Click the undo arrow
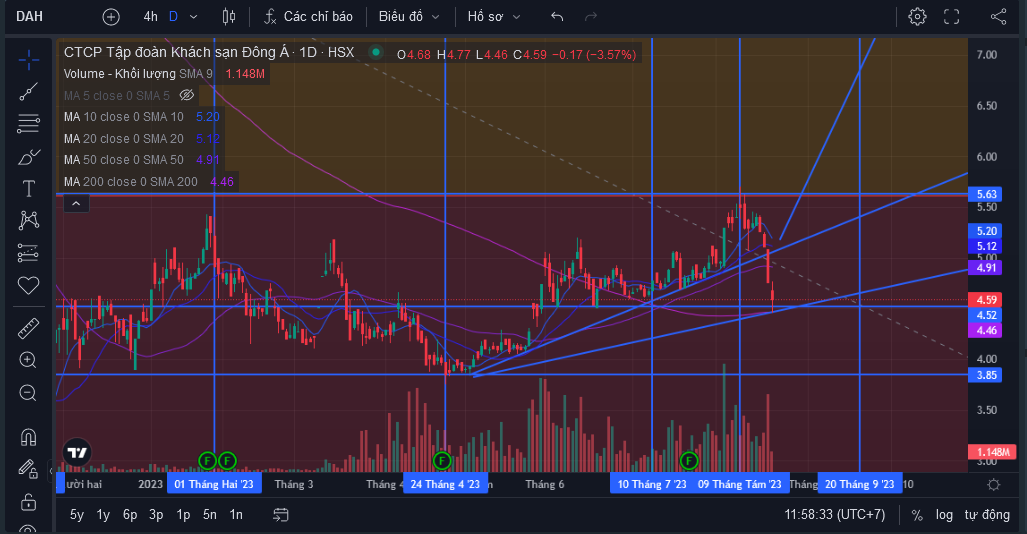 (x=557, y=16)
